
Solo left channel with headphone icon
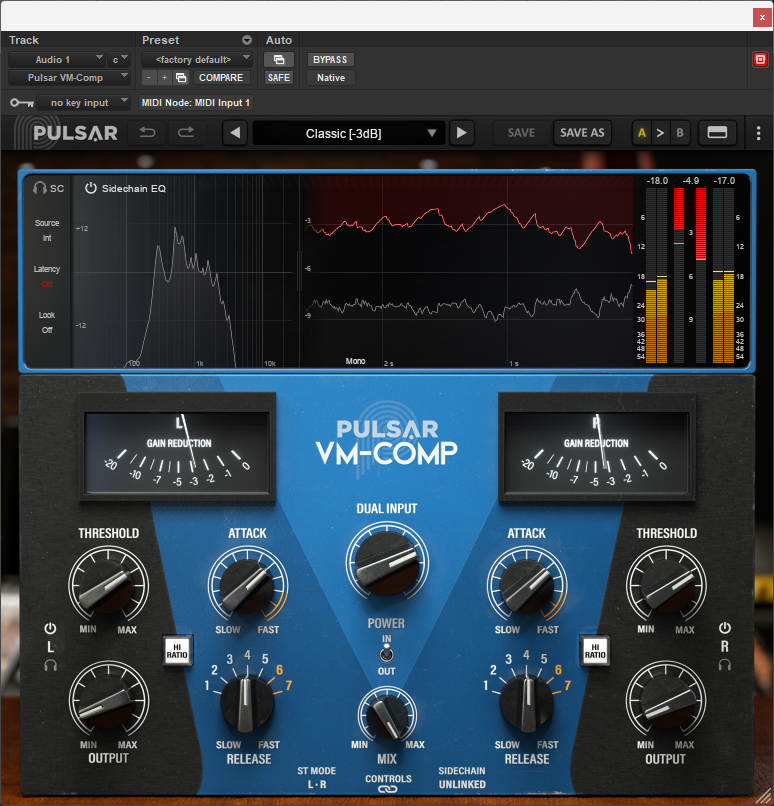(x=50, y=666)
